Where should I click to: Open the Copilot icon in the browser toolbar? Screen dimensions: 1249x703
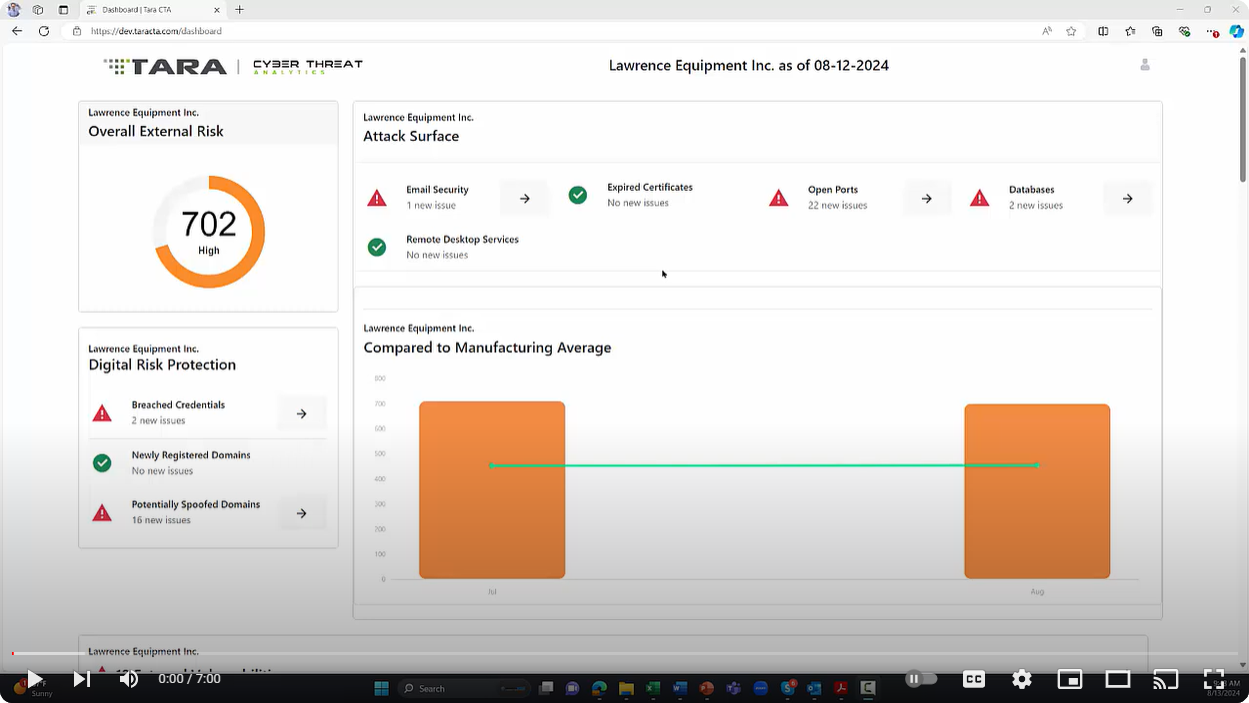(1236, 31)
